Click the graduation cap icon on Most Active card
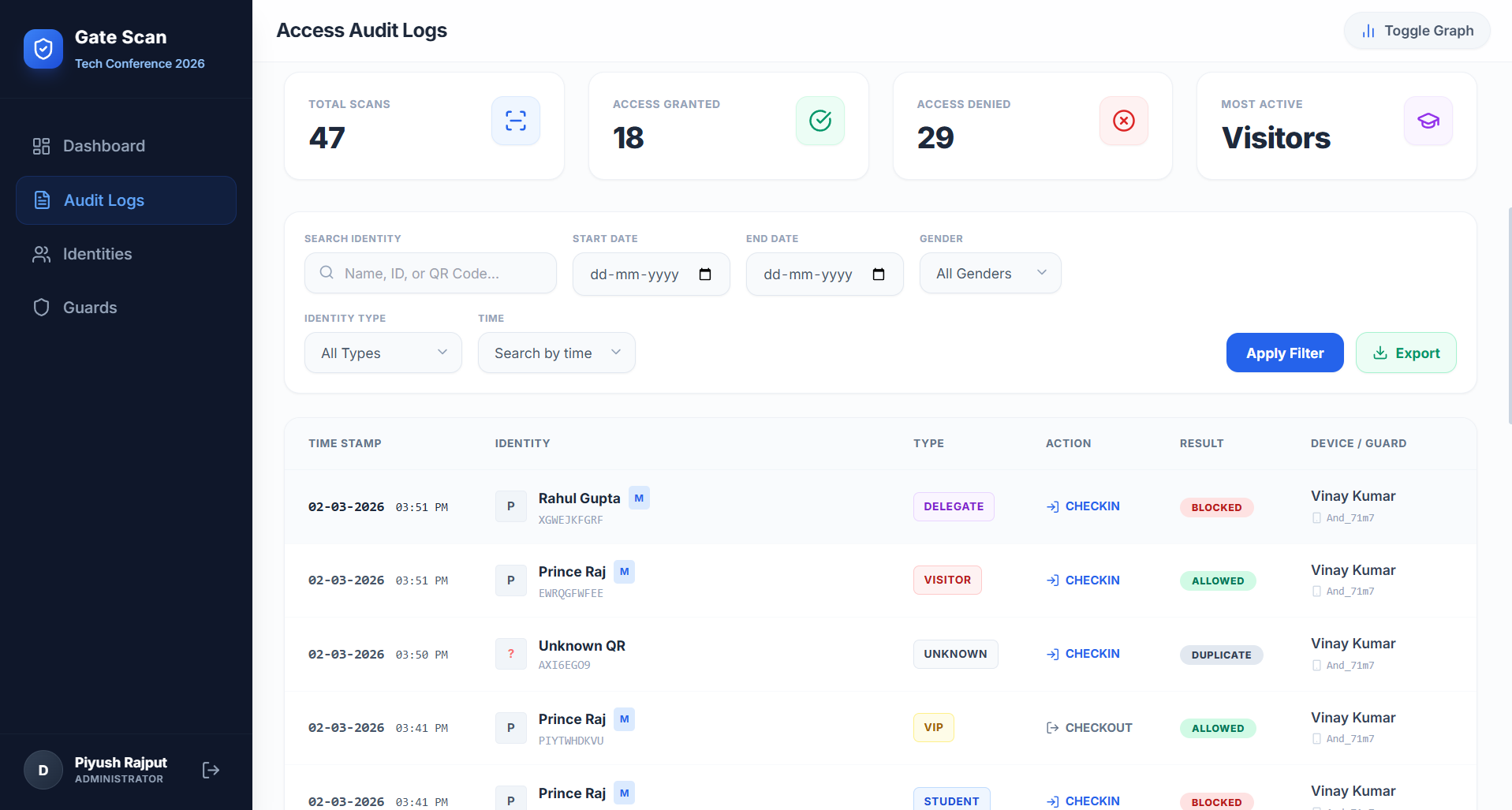The height and width of the screenshot is (810, 1512). click(1428, 121)
